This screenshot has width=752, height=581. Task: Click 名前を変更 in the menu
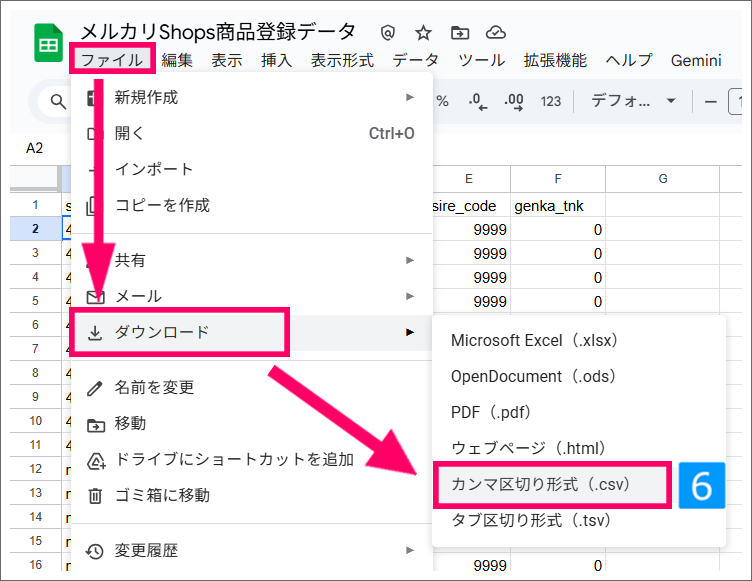pyautogui.click(x=154, y=387)
